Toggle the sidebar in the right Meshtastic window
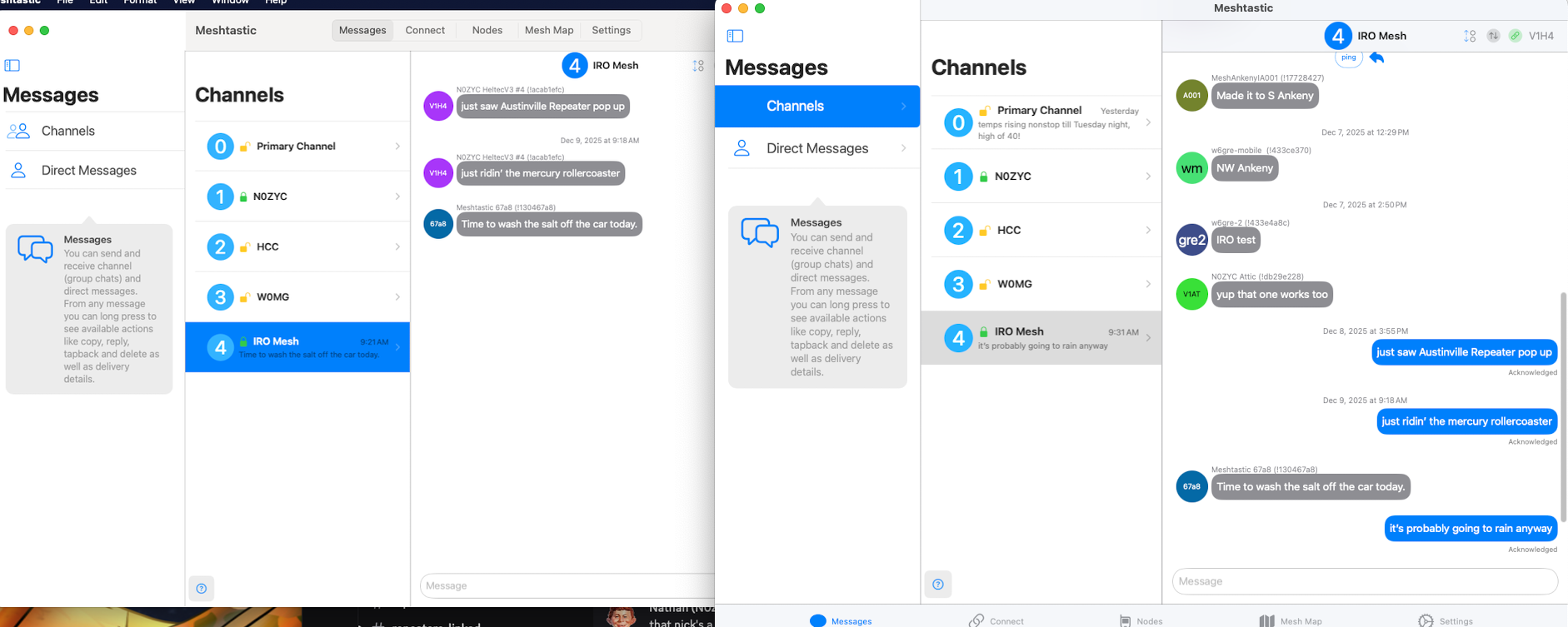The image size is (1568, 627). click(735, 36)
